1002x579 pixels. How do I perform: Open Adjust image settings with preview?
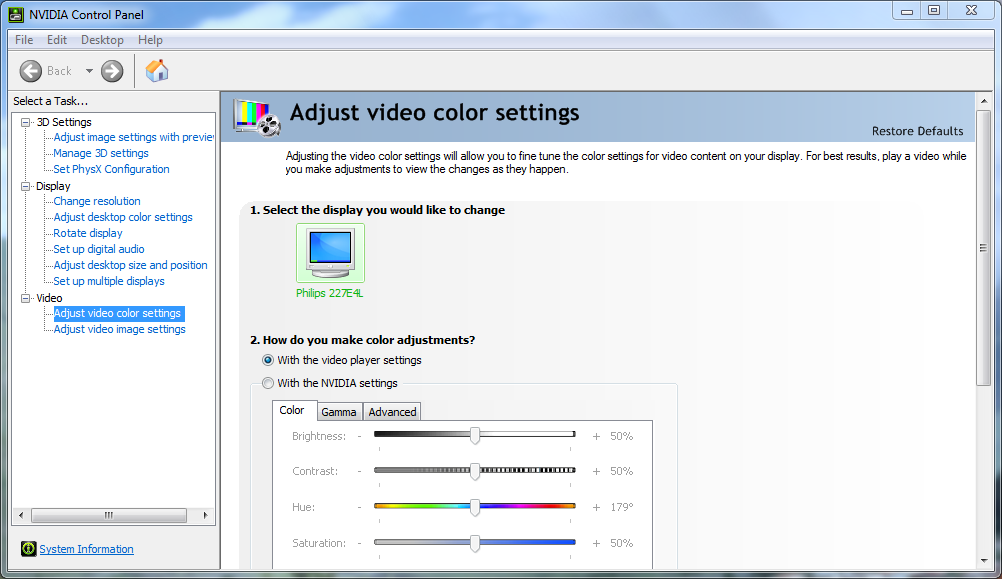pos(134,137)
